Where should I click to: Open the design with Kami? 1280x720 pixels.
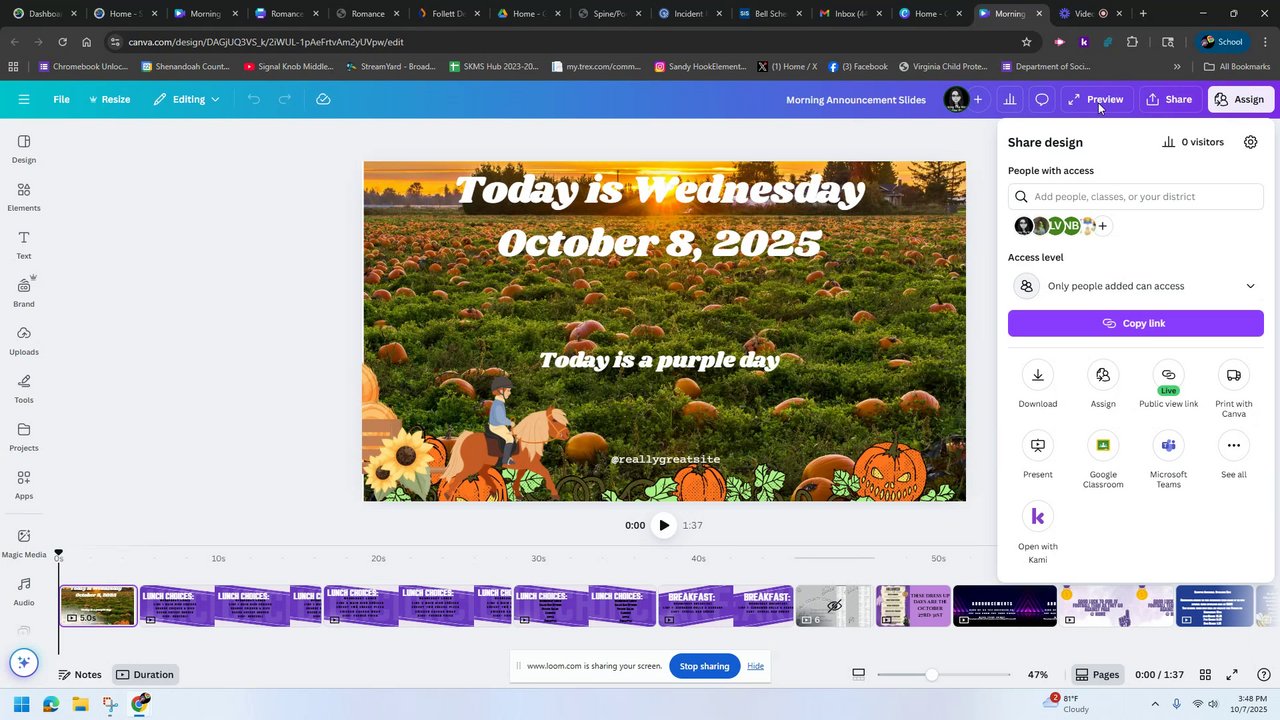click(x=1038, y=533)
